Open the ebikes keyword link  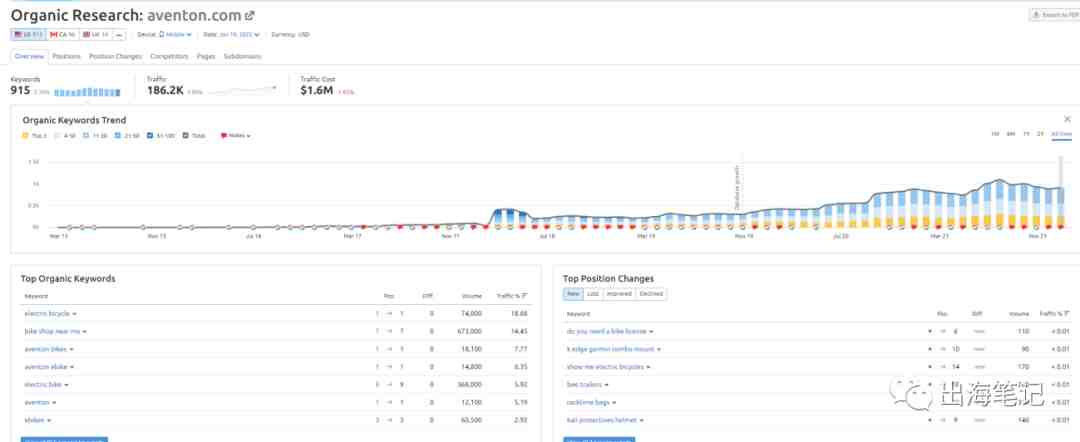[x=34, y=420]
